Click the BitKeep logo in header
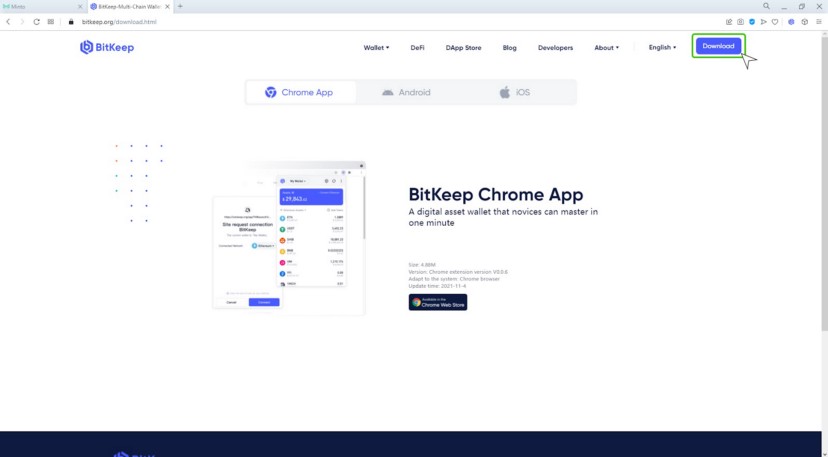This screenshot has width=828, height=457. 107,47
